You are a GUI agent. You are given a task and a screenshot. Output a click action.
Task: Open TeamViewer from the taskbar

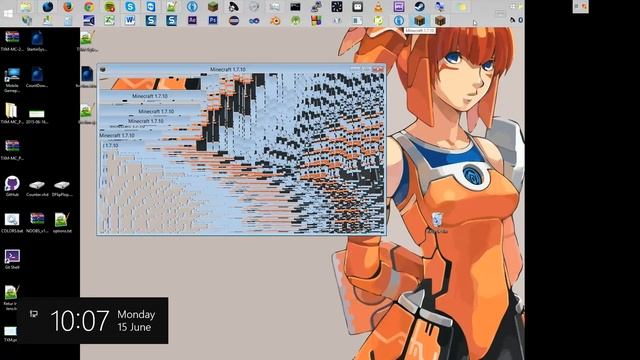(151, 7)
